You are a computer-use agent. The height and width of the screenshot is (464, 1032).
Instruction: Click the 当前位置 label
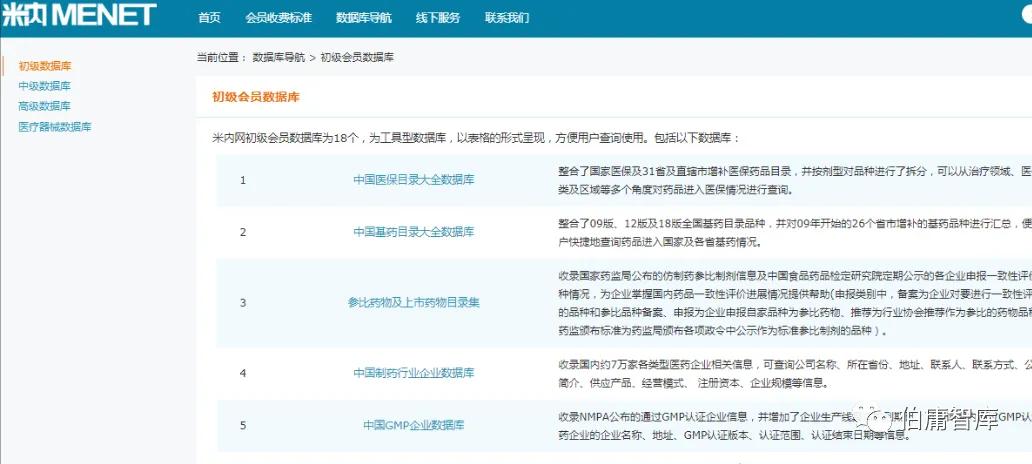click(222, 57)
